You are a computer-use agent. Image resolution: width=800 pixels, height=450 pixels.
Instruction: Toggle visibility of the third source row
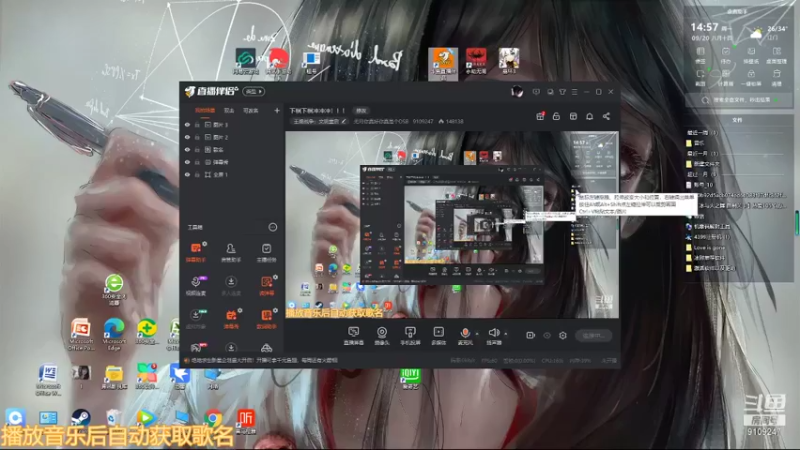pos(187,149)
